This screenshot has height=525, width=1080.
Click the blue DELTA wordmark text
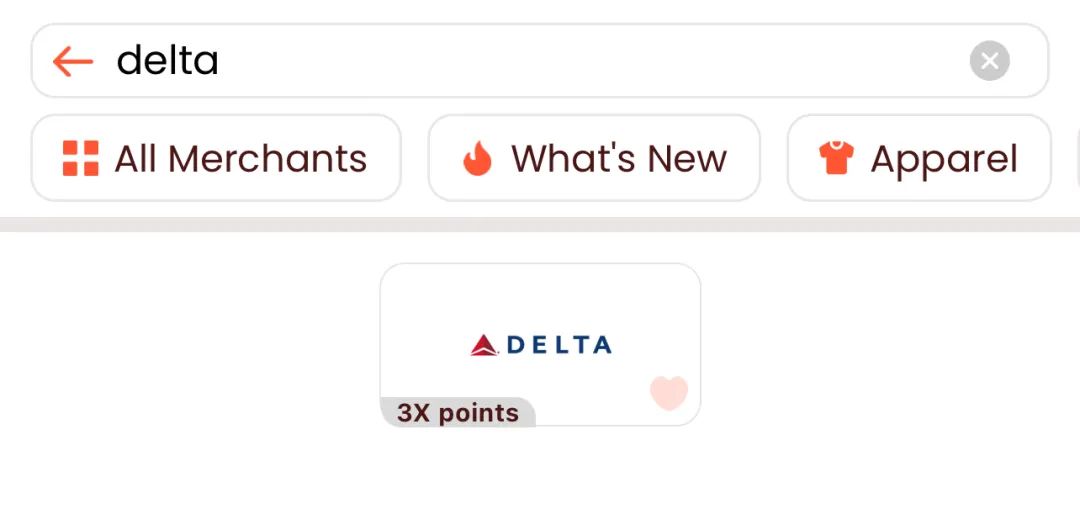(559, 345)
